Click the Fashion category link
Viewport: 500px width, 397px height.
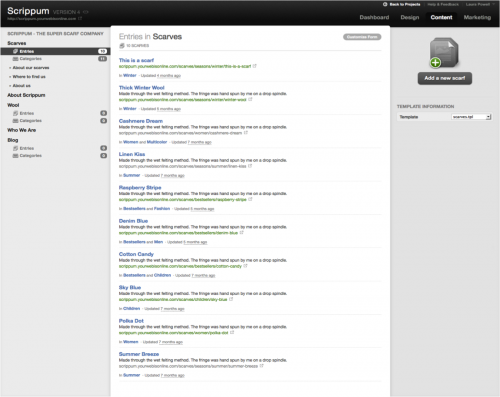click(x=162, y=209)
